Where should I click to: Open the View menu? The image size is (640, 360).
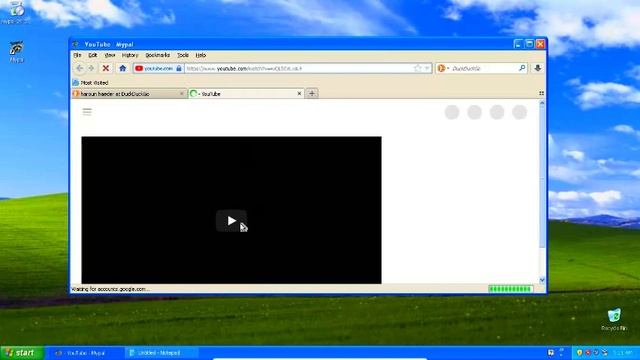click(x=110, y=55)
